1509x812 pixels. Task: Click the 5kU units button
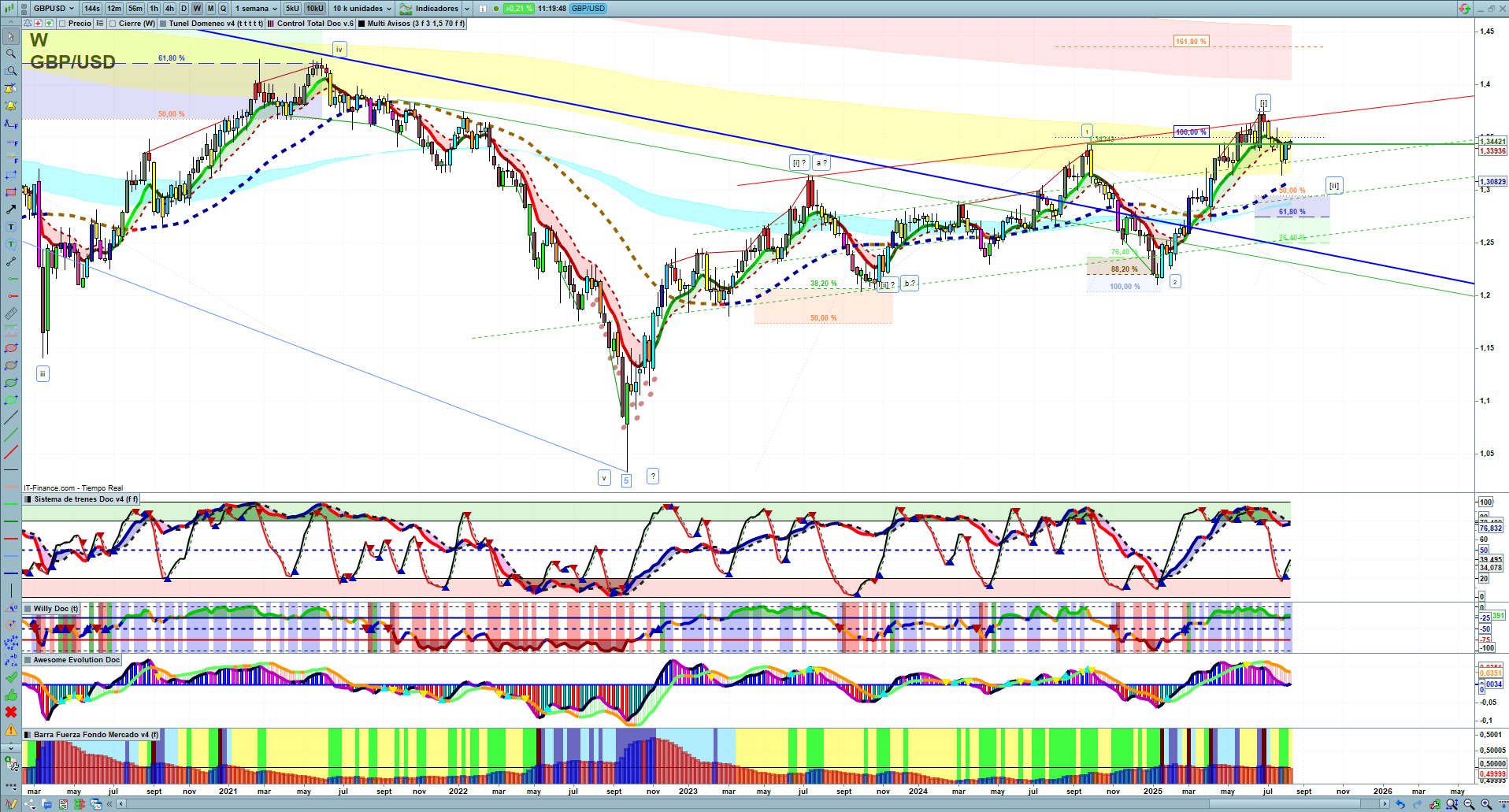pyautogui.click(x=292, y=9)
